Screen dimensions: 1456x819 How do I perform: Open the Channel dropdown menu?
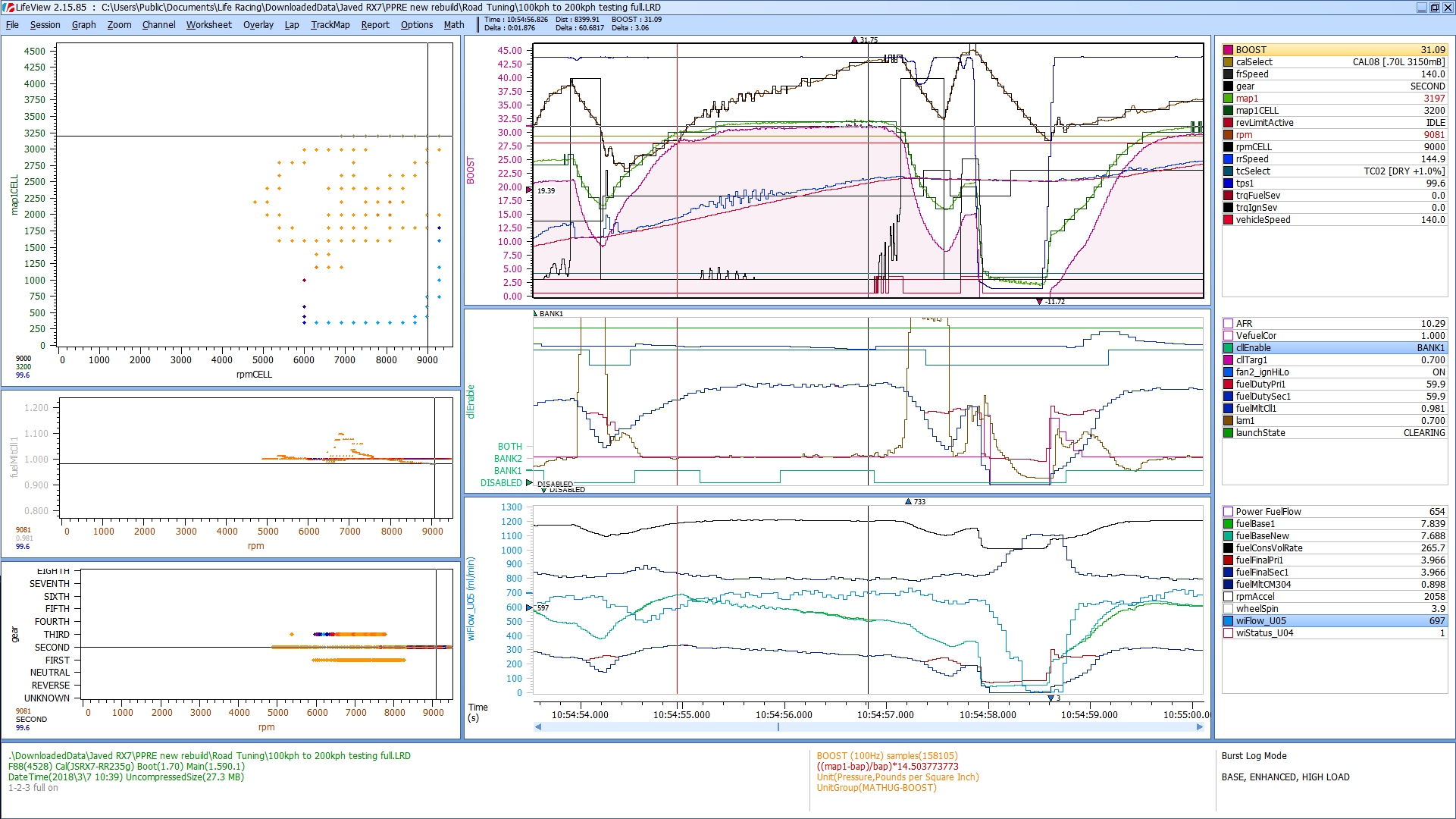[x=158, y=25]
